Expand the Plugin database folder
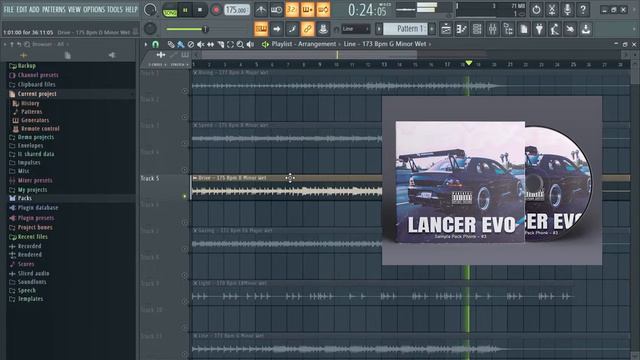Screen dimensions: 640x360 coord(38,208)
